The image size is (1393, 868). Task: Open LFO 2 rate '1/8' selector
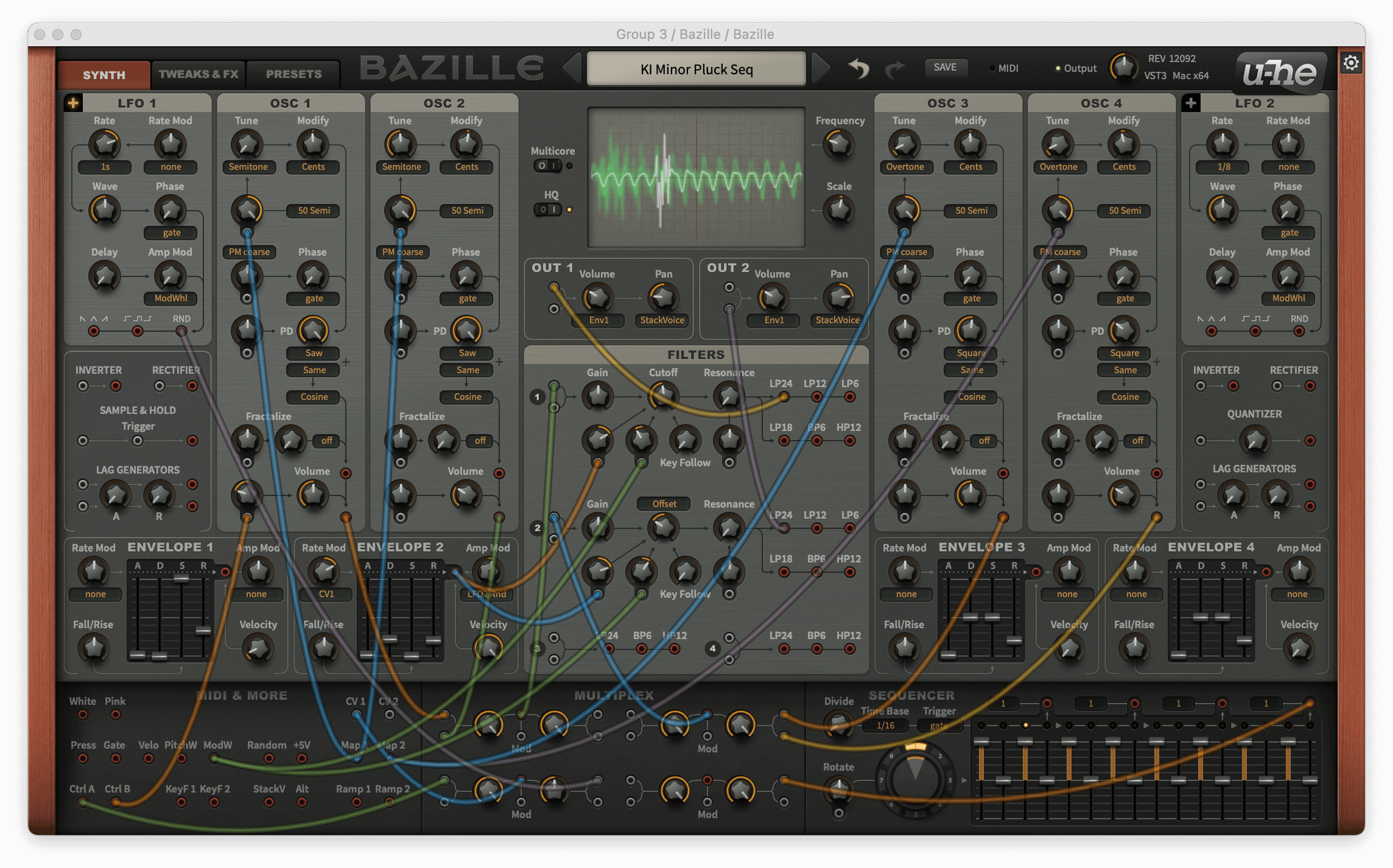point(1223,167)
